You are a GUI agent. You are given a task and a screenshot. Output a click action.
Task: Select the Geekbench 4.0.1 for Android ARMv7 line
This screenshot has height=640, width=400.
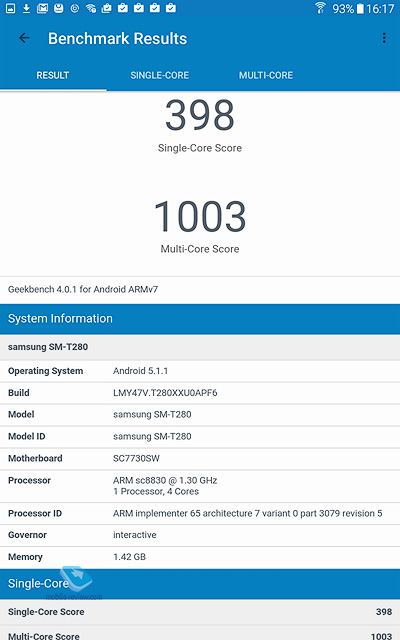83,289
